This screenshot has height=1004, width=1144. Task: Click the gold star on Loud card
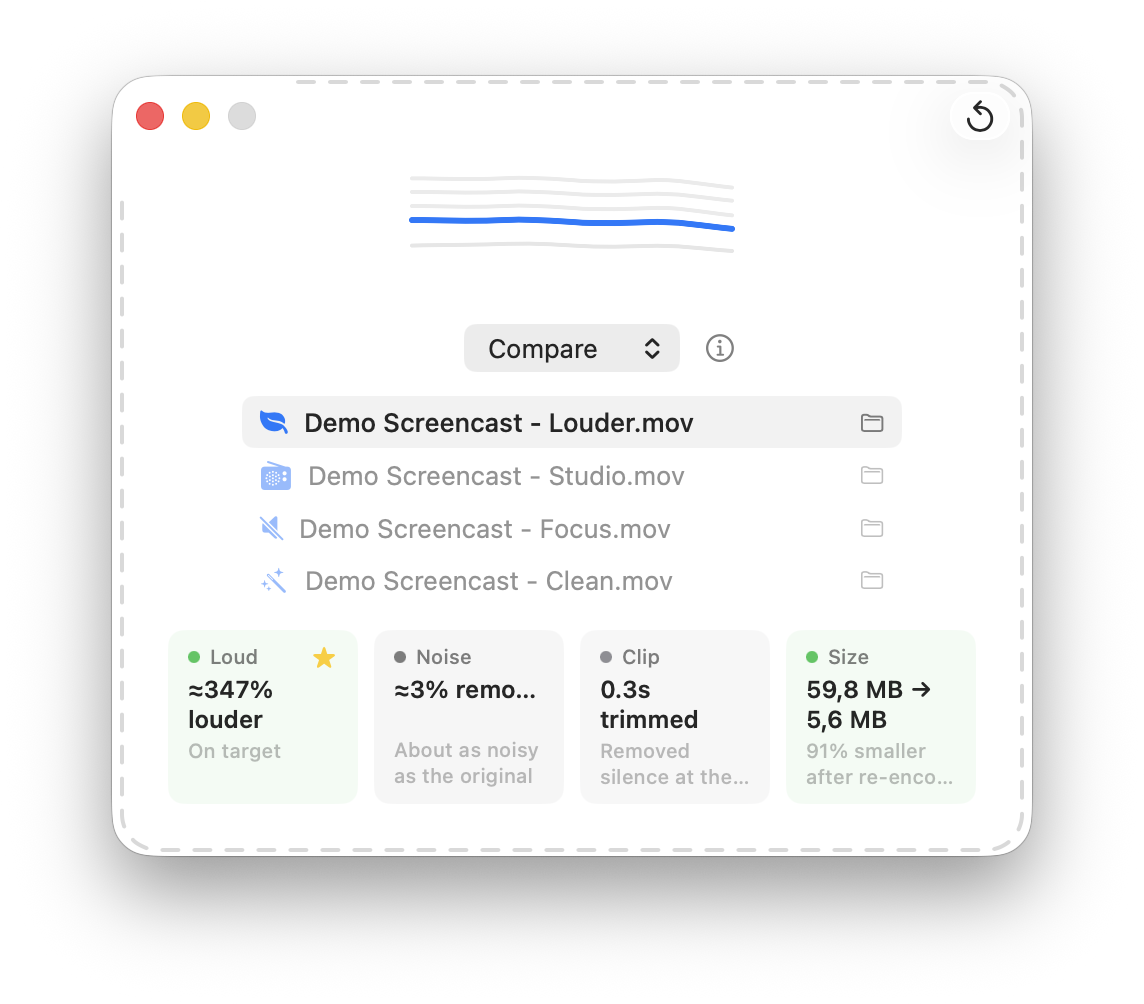pyautogui.click(x=324, y=657)
